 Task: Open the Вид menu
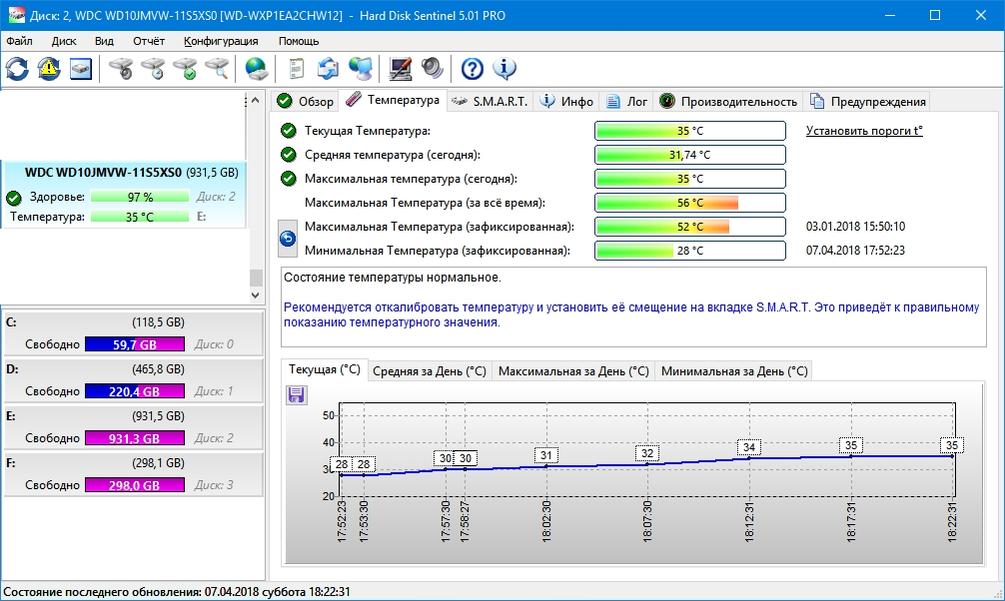click(x=104, y=41)
